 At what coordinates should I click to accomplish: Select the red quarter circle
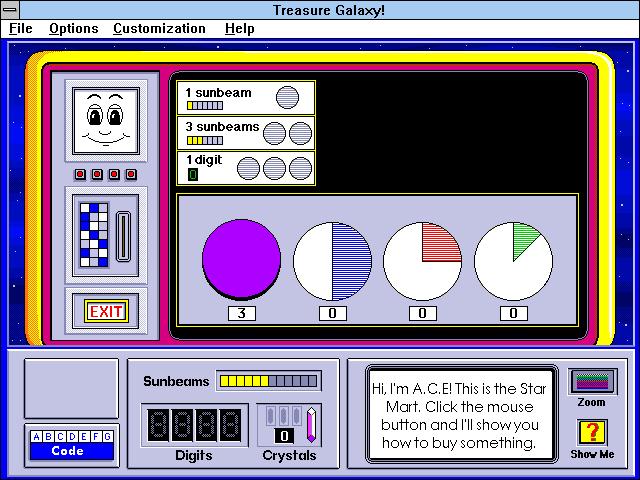tap(422, 261)
